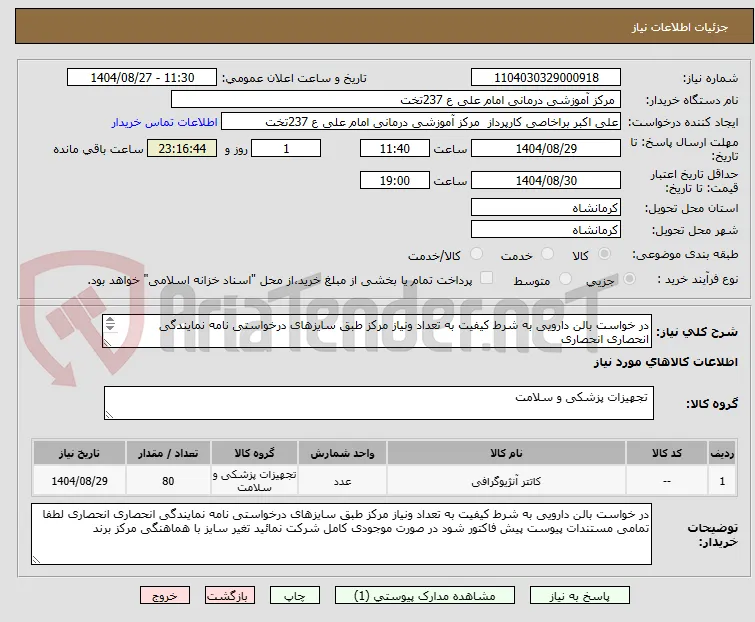Image resolution: width=755 pixels, height=622 pixels.
Task: Click the واحد شمارش column header
Action: click(342, 453)
